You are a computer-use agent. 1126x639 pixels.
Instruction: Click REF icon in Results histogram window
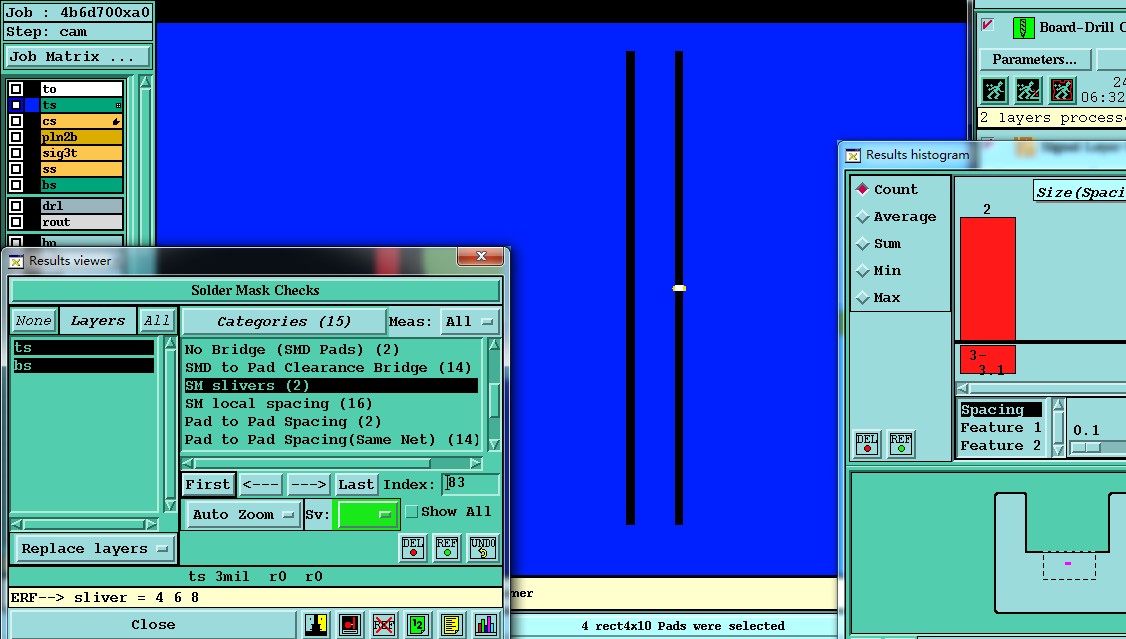[901, 443]
